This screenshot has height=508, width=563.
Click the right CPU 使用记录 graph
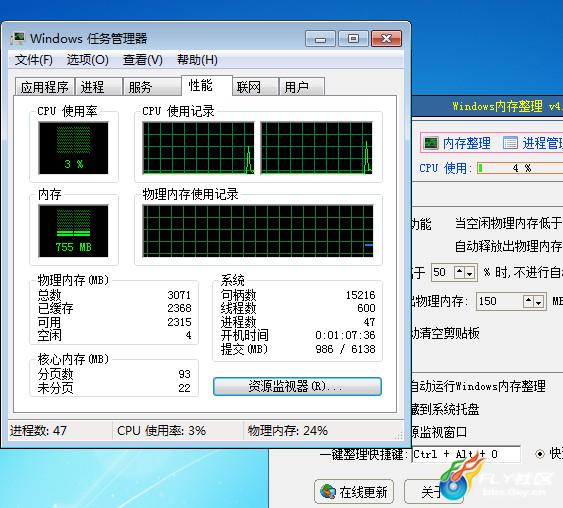pyautogui.click(x=316, y=148)
